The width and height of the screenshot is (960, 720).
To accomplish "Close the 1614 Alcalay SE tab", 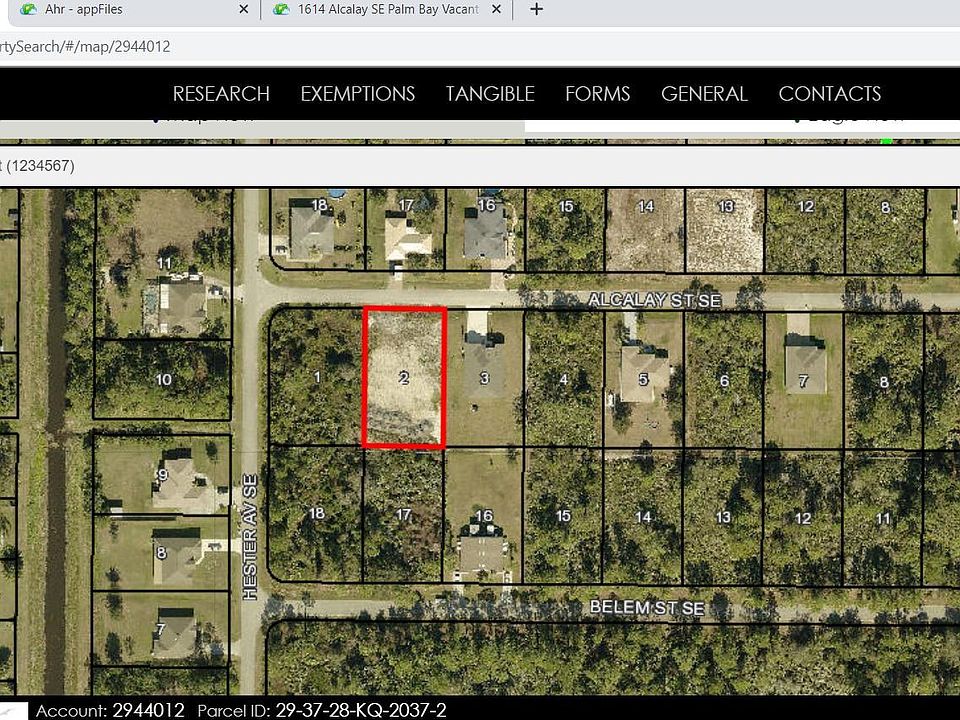I will pyautogui.click(x=497, y=9).
